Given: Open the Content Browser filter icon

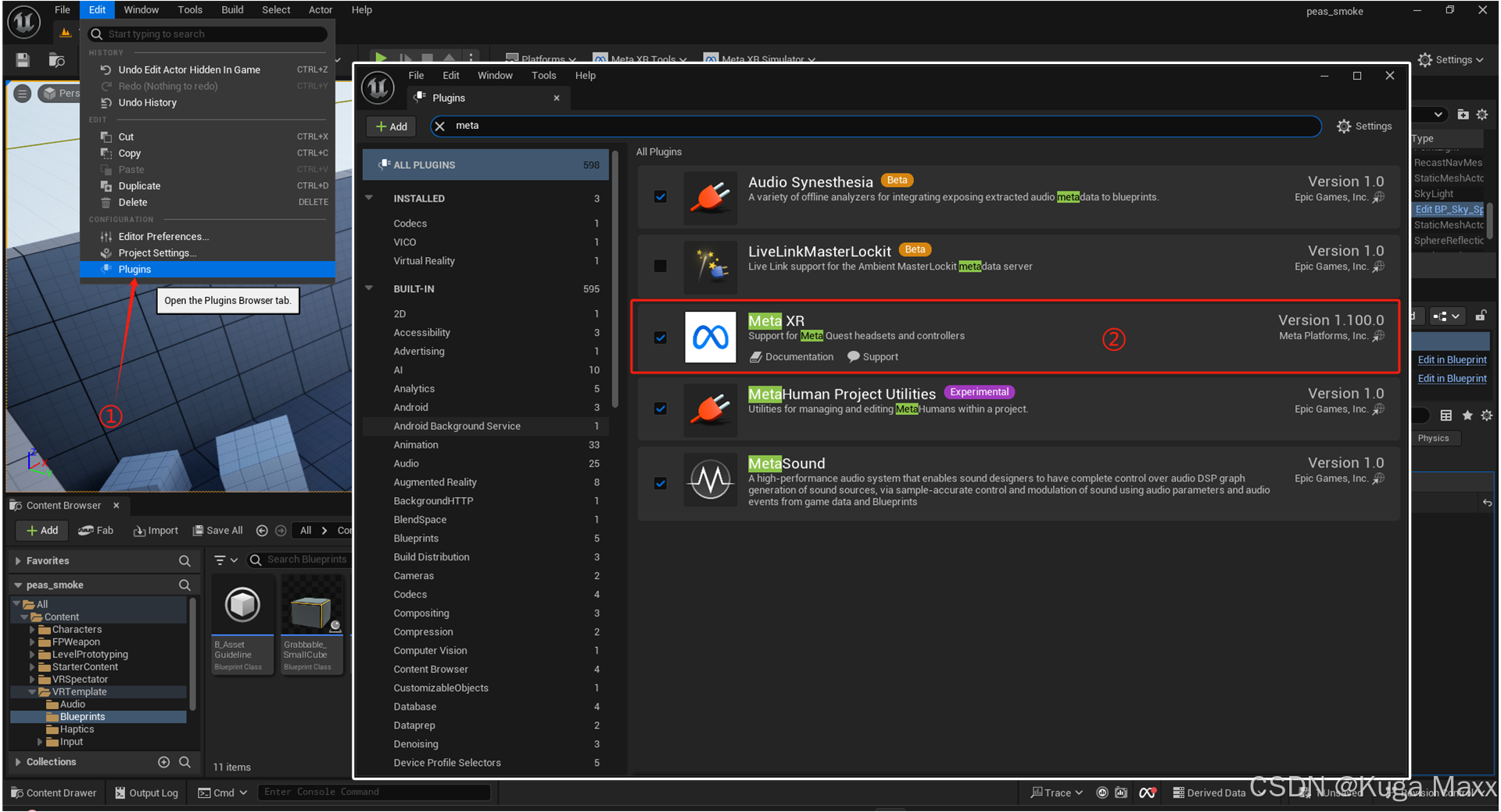Looking at the screenshot, I should [225, 560].
